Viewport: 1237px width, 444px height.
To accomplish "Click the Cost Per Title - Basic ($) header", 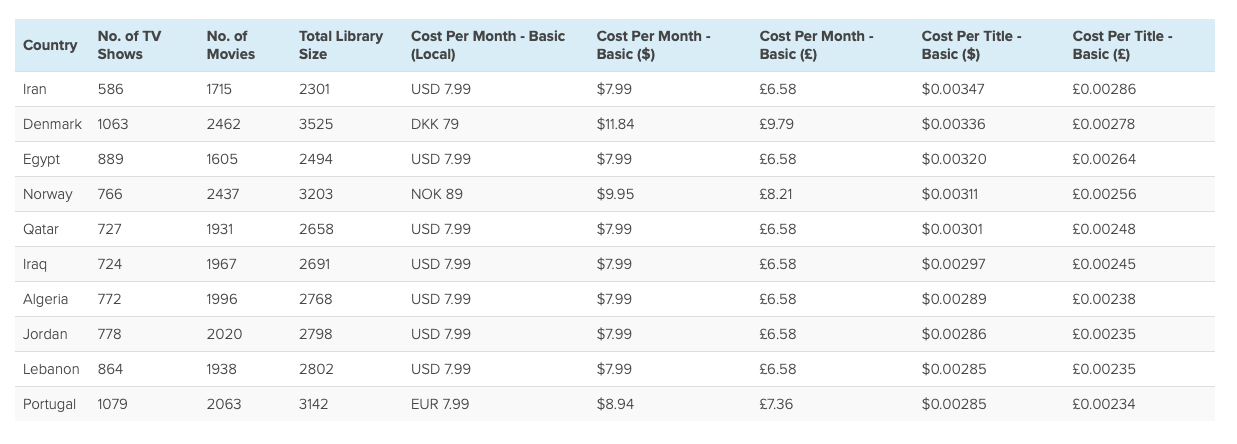I will (972, 45).
